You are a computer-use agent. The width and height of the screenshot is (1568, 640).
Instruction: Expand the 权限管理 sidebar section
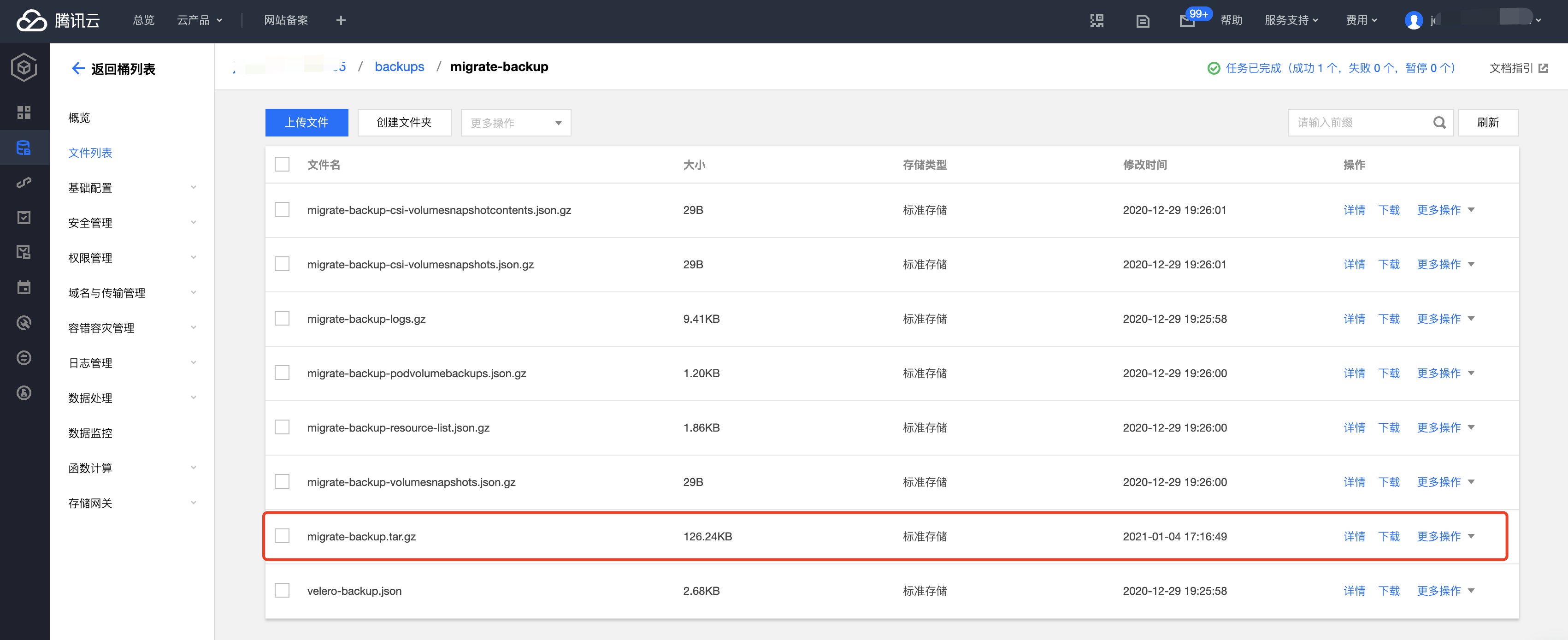click(132, 258)
